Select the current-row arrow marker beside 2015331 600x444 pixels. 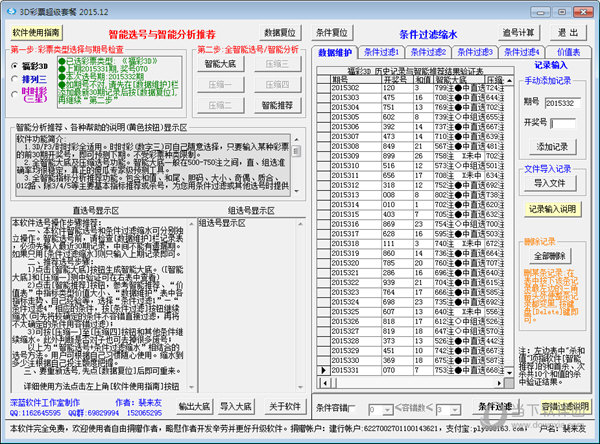324,370
